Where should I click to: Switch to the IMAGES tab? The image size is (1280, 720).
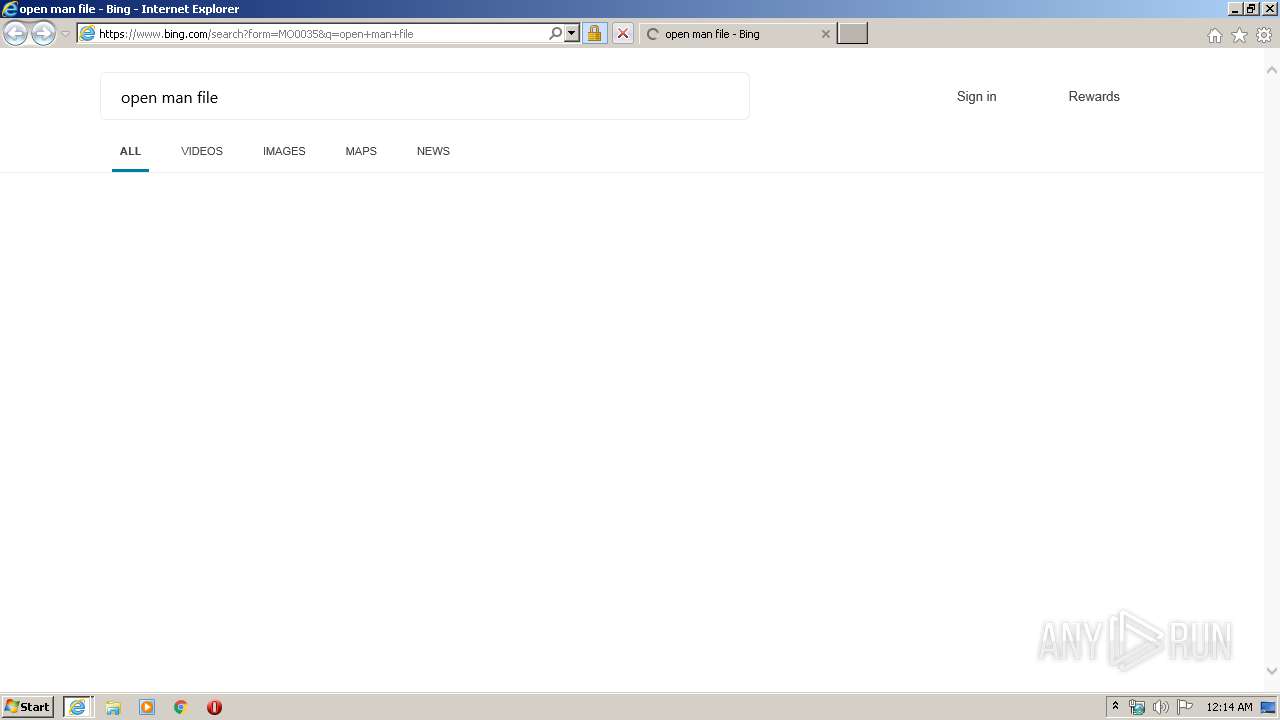click(x=284, y=151)
